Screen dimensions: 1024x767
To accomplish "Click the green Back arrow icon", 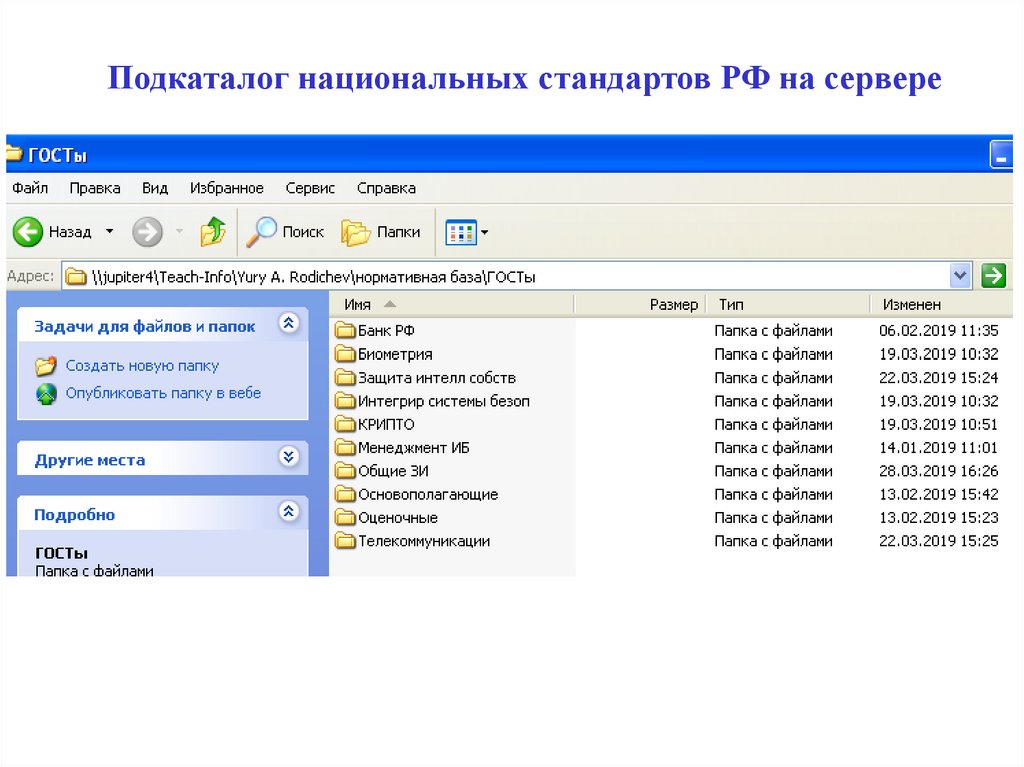I will [x=28, y=232].
